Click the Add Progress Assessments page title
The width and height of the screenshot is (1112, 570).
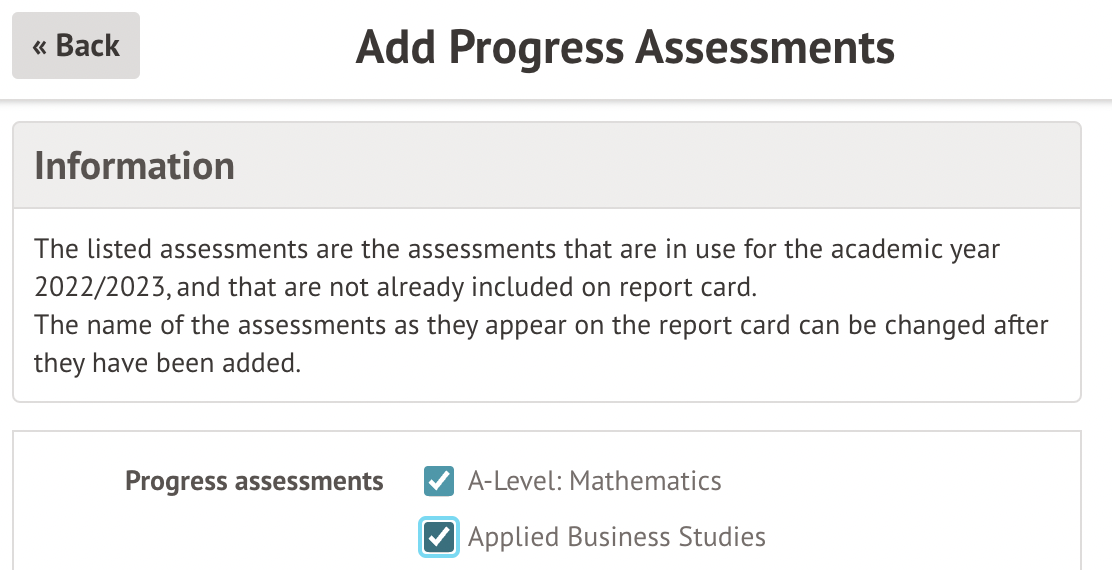coord(625,47)
